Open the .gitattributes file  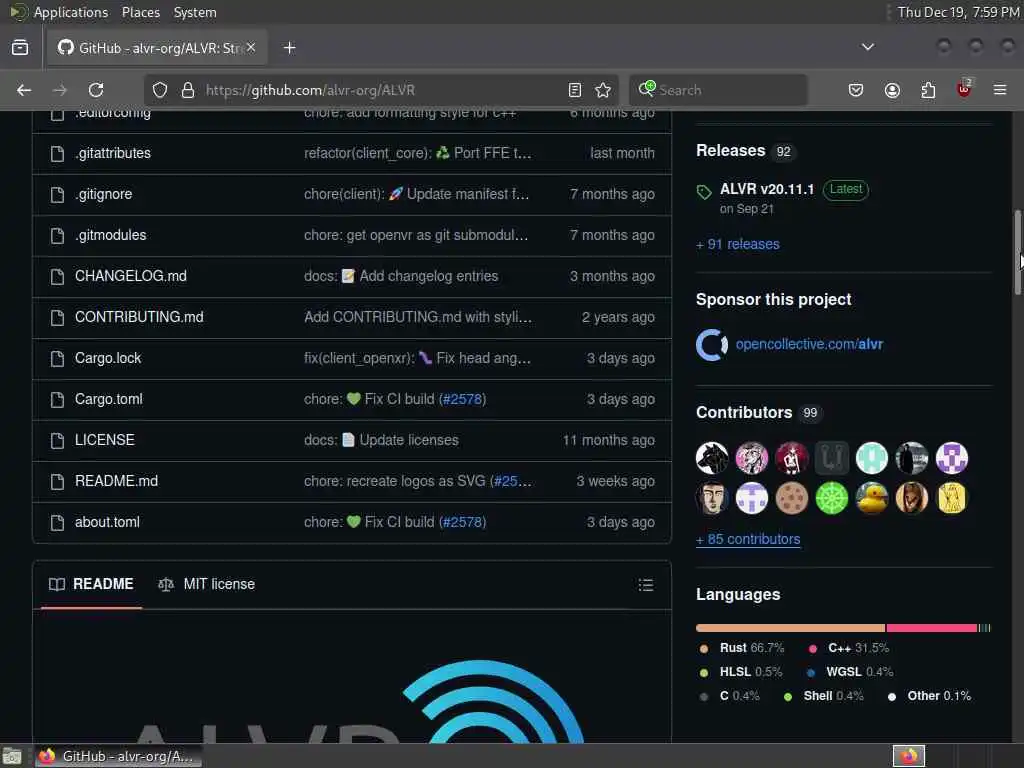point(113,153)
